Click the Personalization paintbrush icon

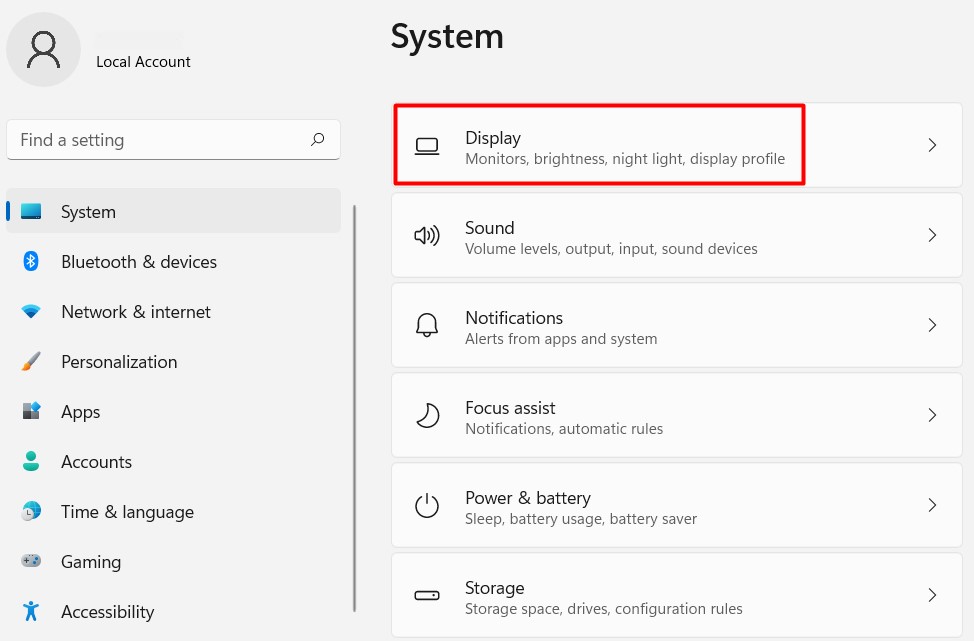(x=31, y=362)
